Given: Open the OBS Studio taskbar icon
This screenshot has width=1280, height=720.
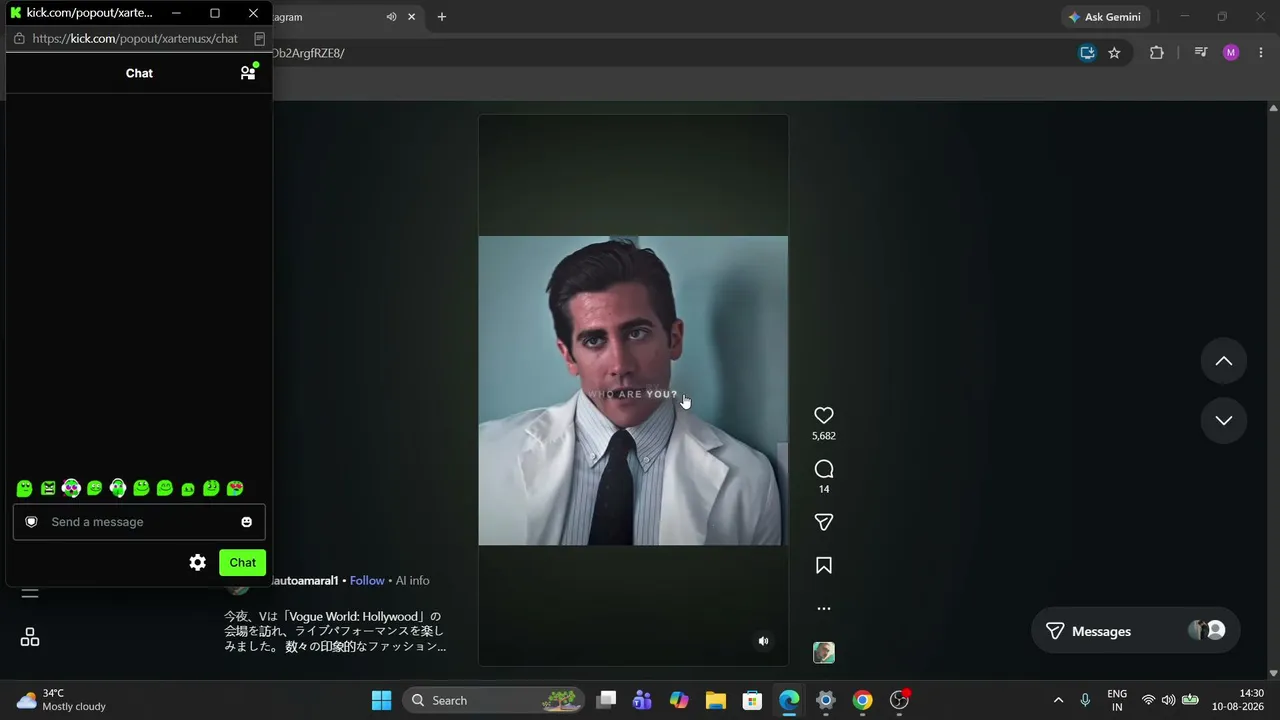Looking at the screenshot, I should coord(899,700).
